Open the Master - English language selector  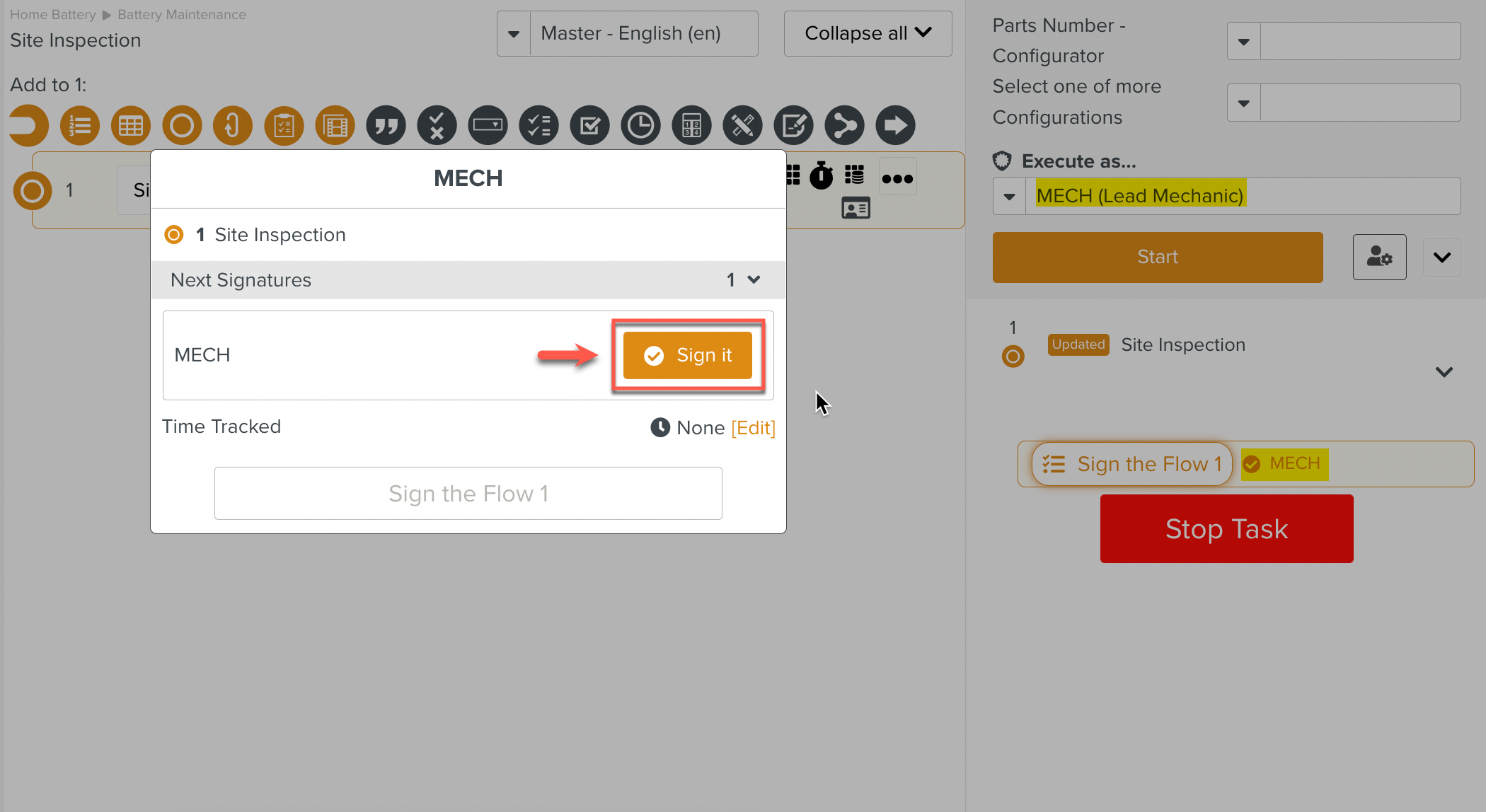pyautogui.click(x=627, y=33)
